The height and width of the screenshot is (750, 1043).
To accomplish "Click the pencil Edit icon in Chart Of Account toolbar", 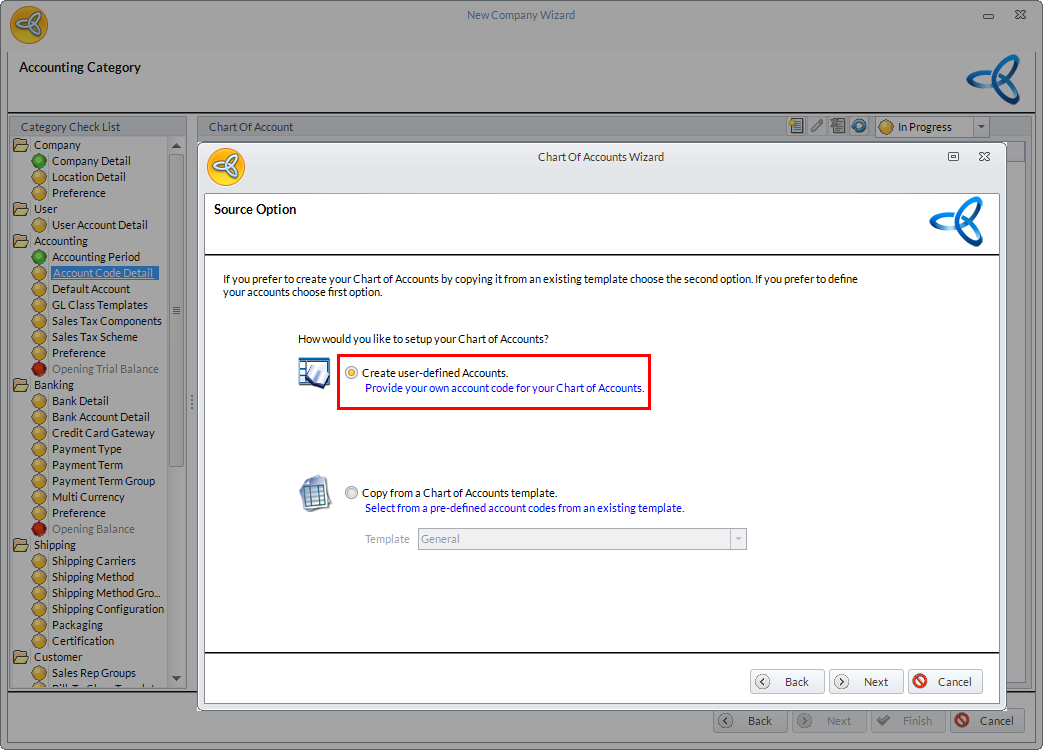I will tap(817, 126).
